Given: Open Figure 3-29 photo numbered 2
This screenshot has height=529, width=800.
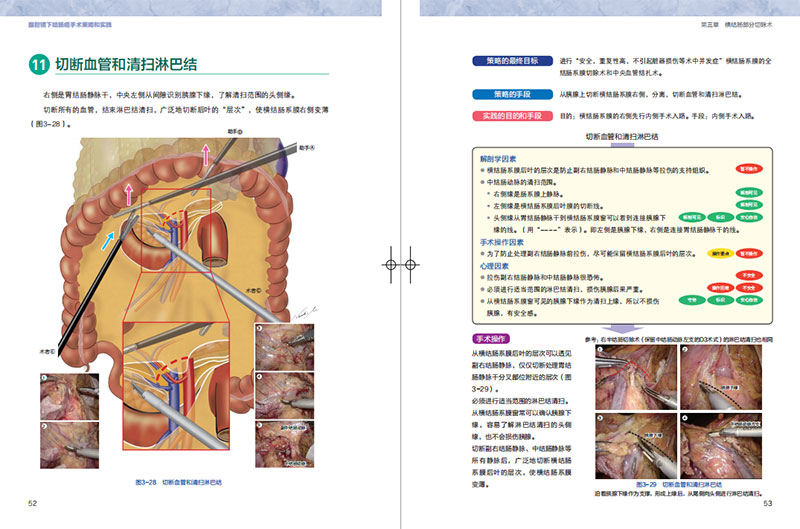Looking at the screenshot, I should (x=721, y=377).
